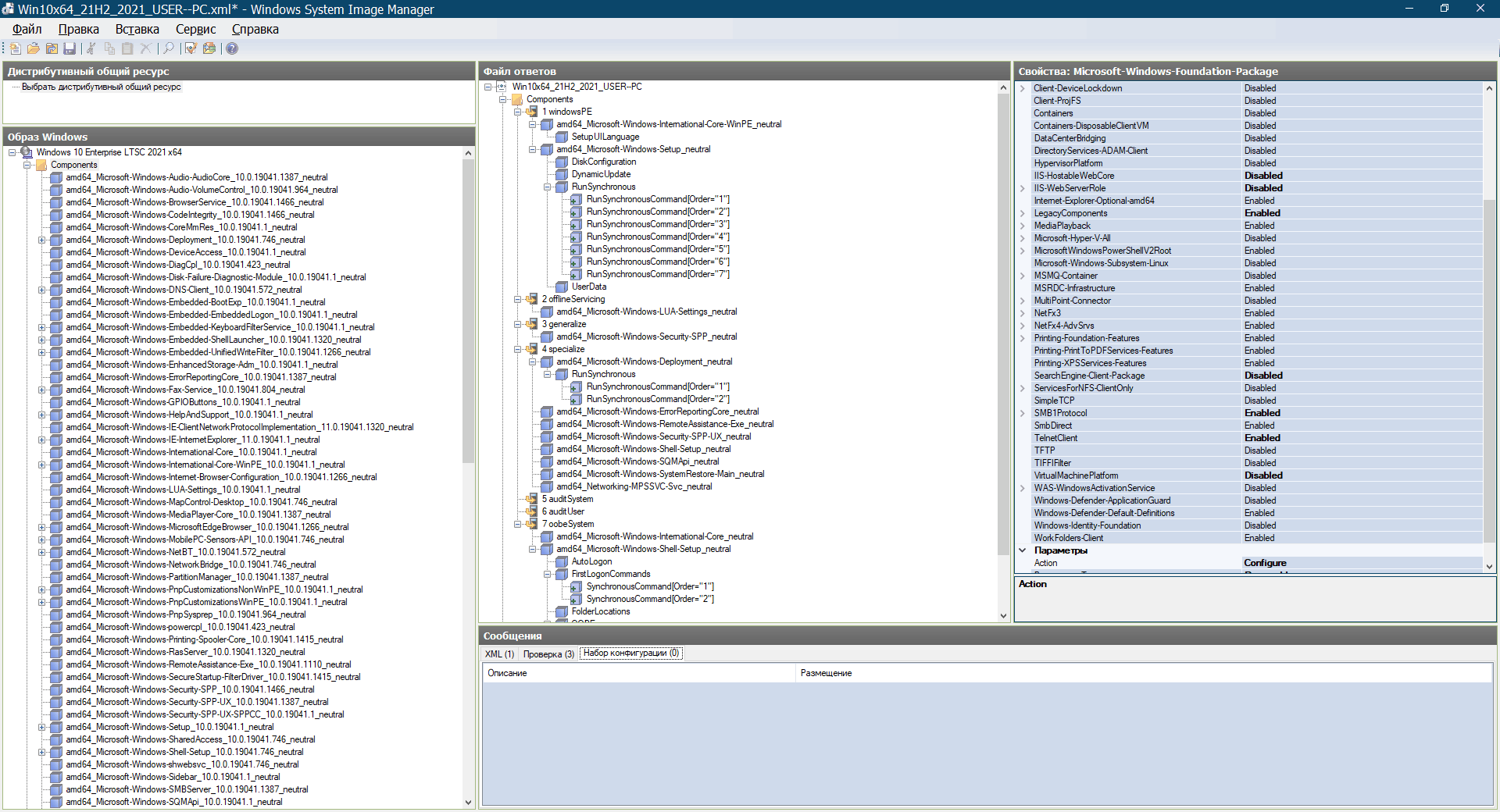Select amd64_Microsoft-Windows-LUA-Settings_neutral in answer file
This screenshot has width=1500, height=812.
point(647,312)
